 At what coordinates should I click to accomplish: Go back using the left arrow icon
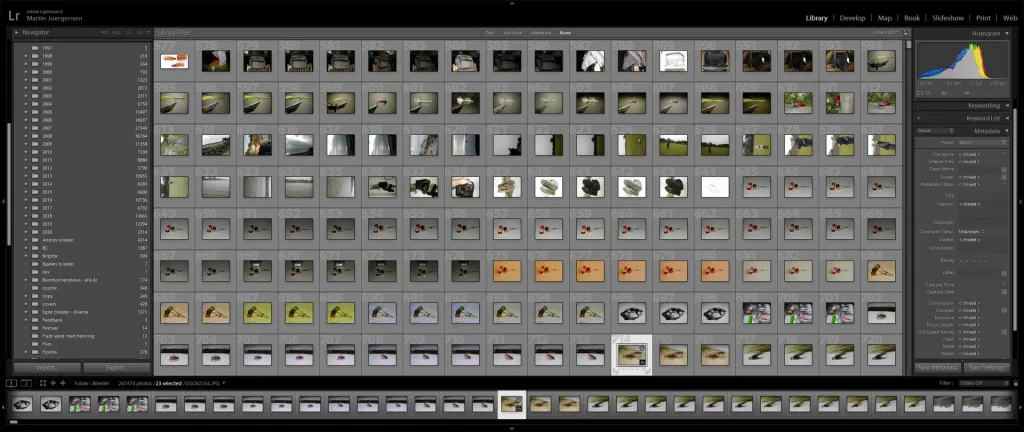coord(53,382)
